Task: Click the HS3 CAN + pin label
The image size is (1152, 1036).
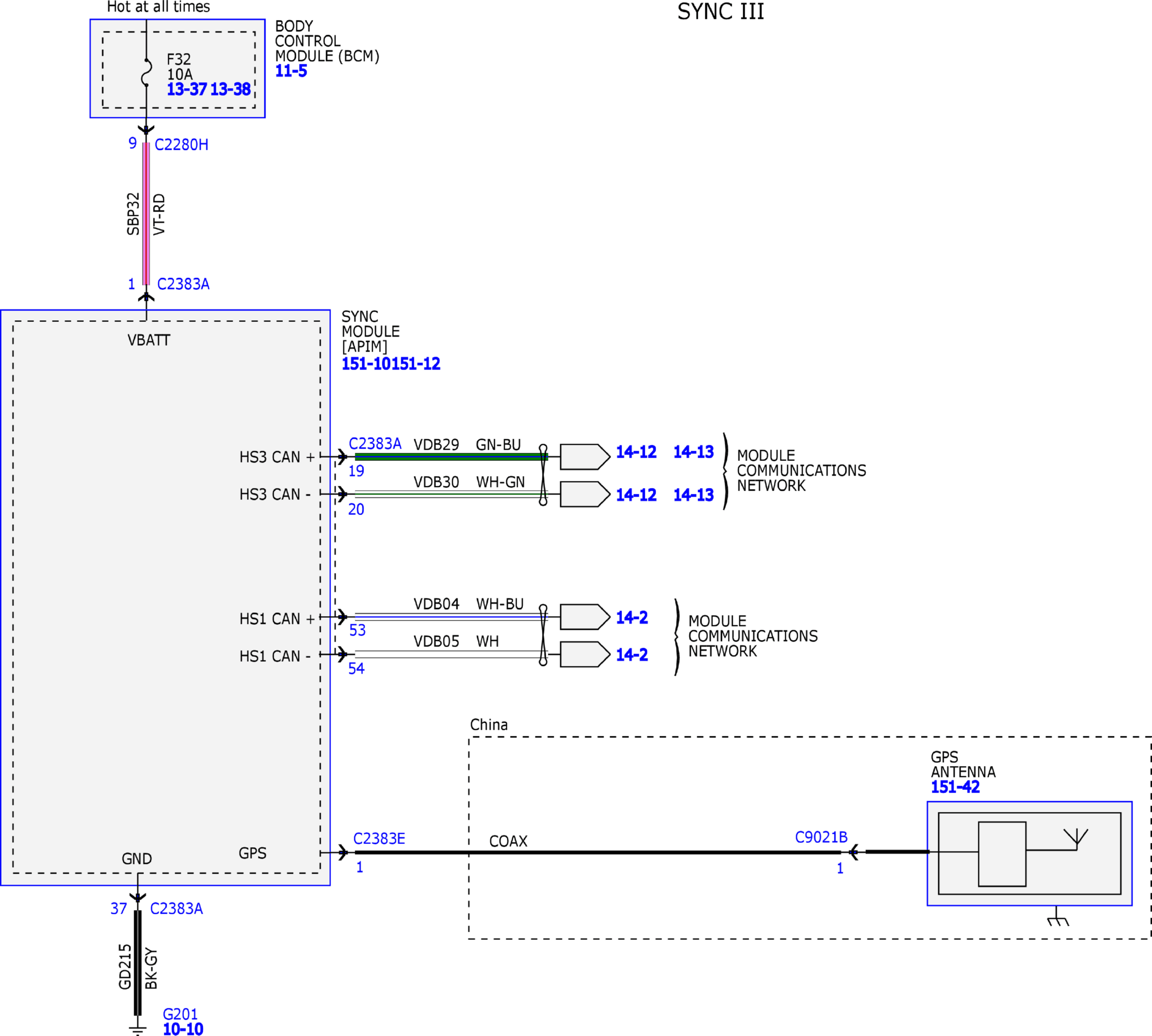Action: tap(277, 457)
